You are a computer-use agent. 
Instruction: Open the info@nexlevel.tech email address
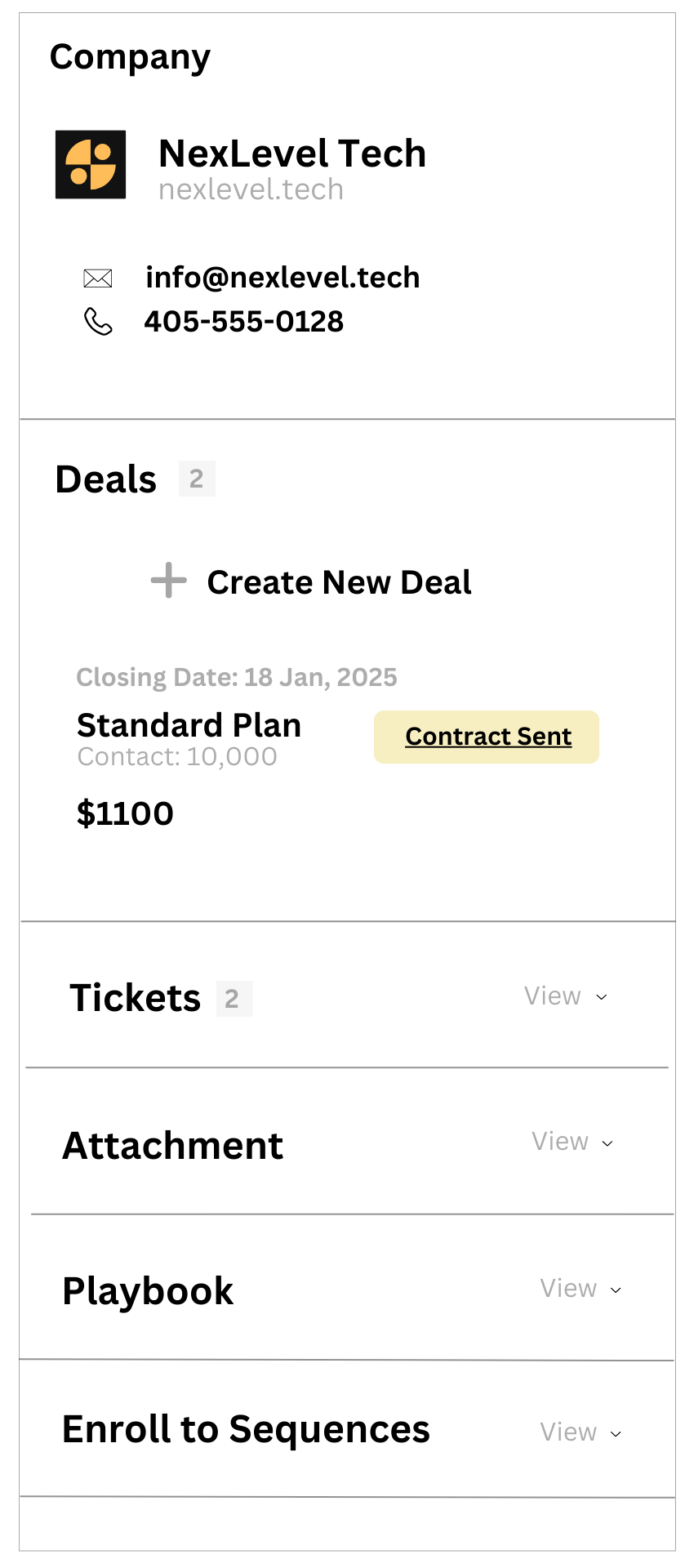click(x=282, y=278)
